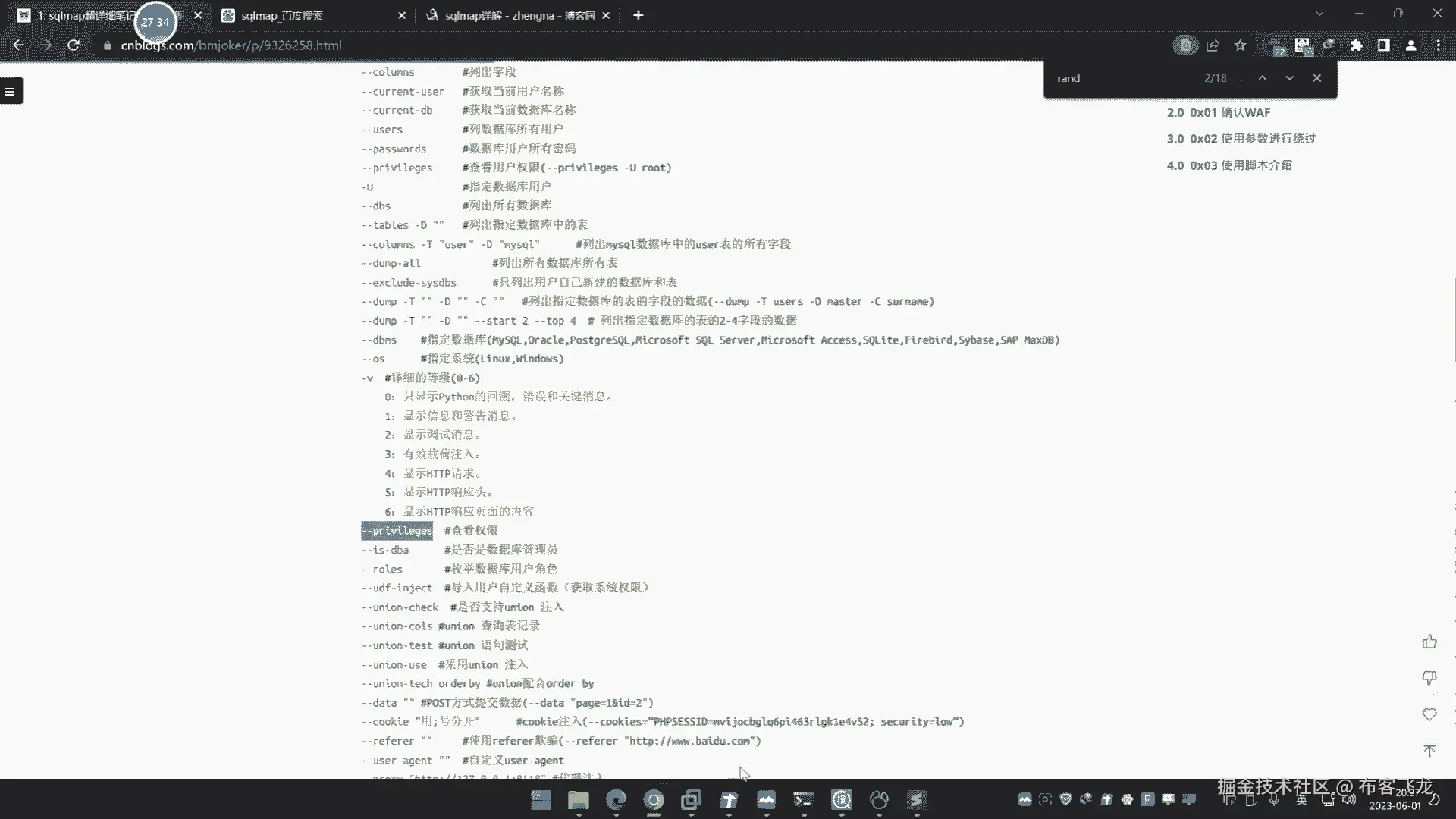Go to next find result
The height and width of the screenshot is (819, 1456).
tap(1289, 78)
